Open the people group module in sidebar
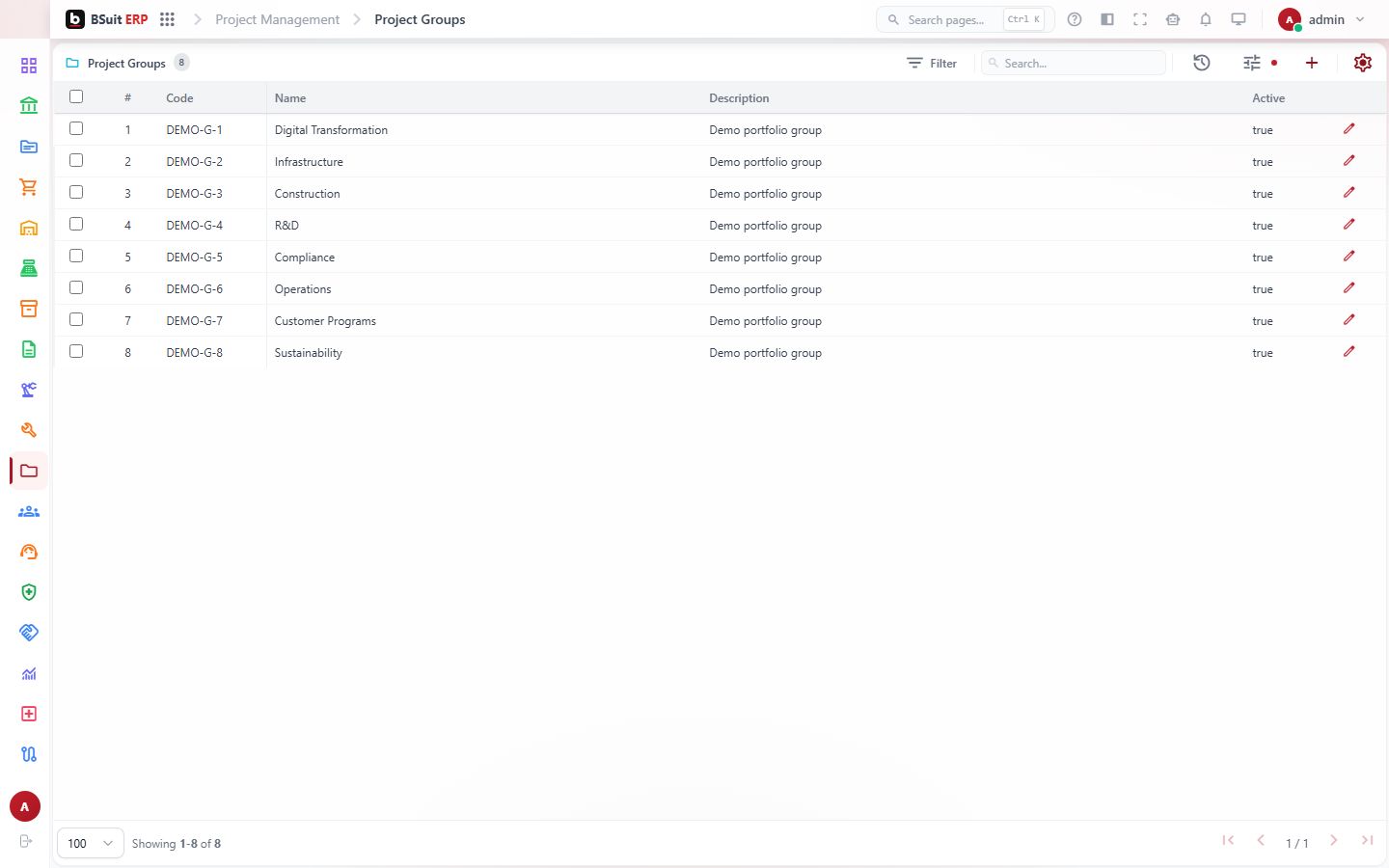This screenshot has height=868, width=1389. (x=29, y=511)
